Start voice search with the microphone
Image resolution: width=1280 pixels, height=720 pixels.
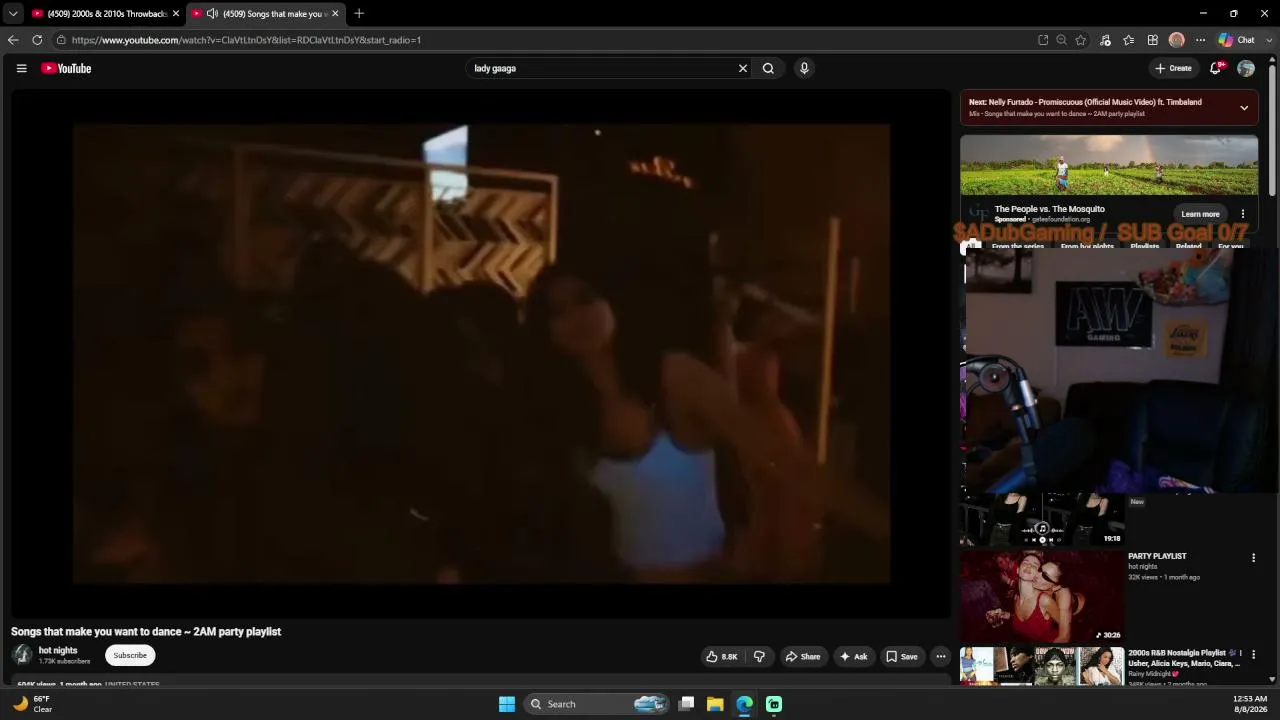click(804, 68)
